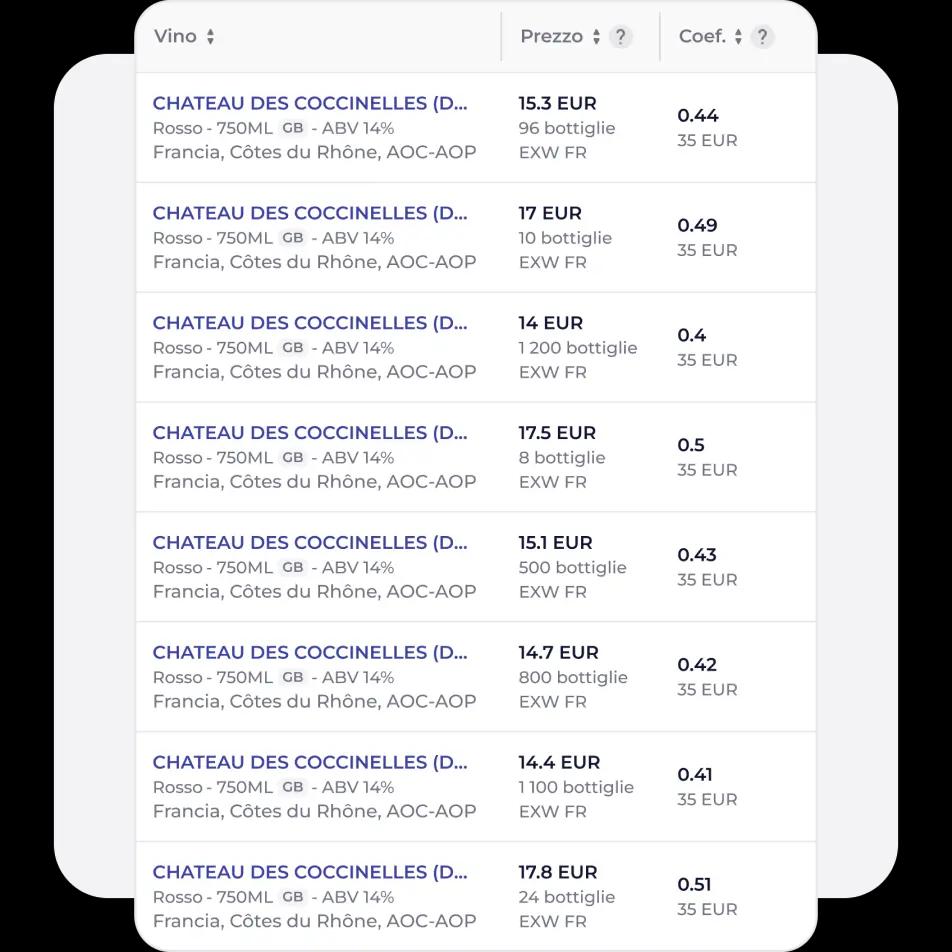Click quantity '800 bottiglie'

click(573, 678)
